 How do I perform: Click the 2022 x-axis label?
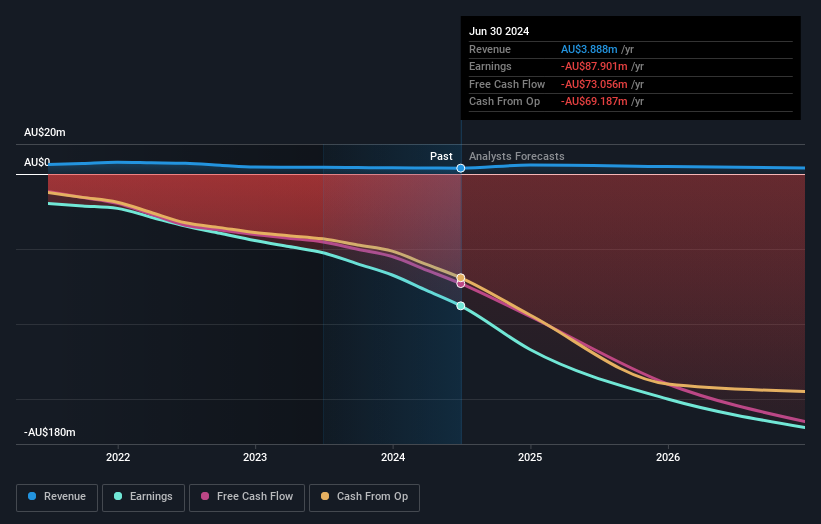click(118, 457)
